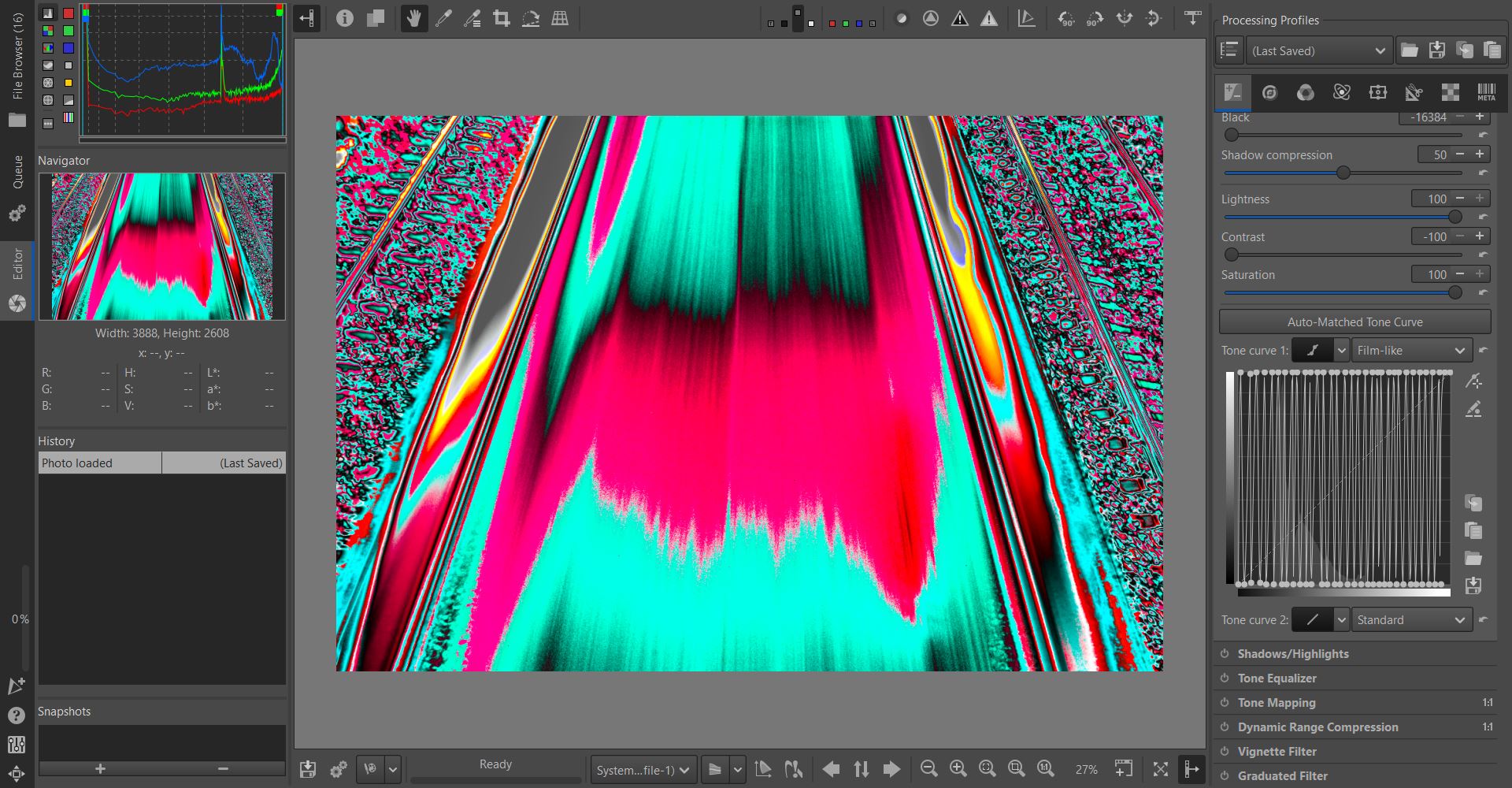
Task: Switch to the Advanced tab
Action: pos(1342,92)
